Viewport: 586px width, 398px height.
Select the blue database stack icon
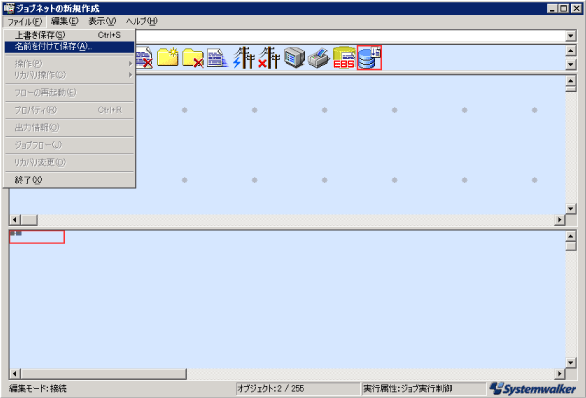tap(369, 58)
